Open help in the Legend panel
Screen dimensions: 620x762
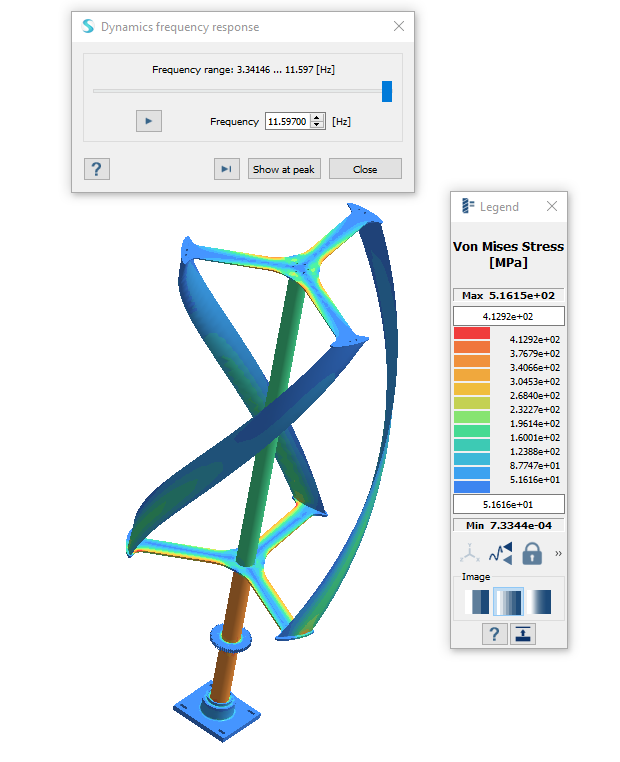click(494, 633)
